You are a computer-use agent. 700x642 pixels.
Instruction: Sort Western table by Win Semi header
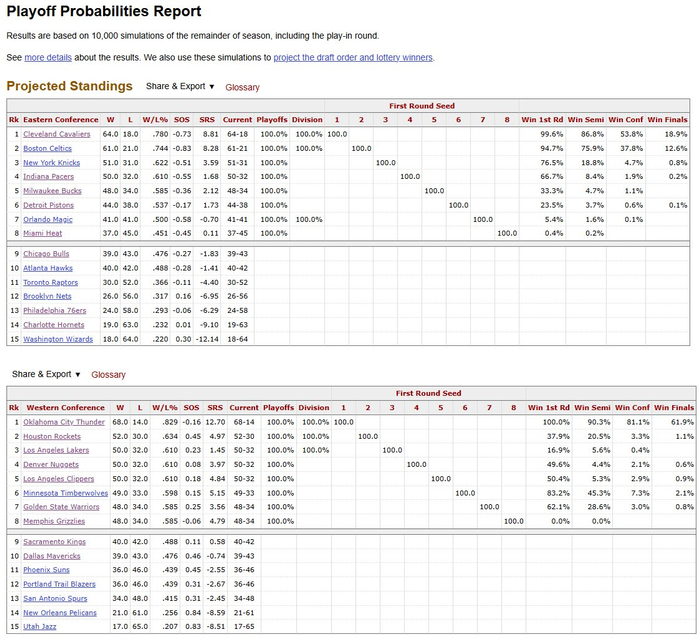(x=592, y=408)
